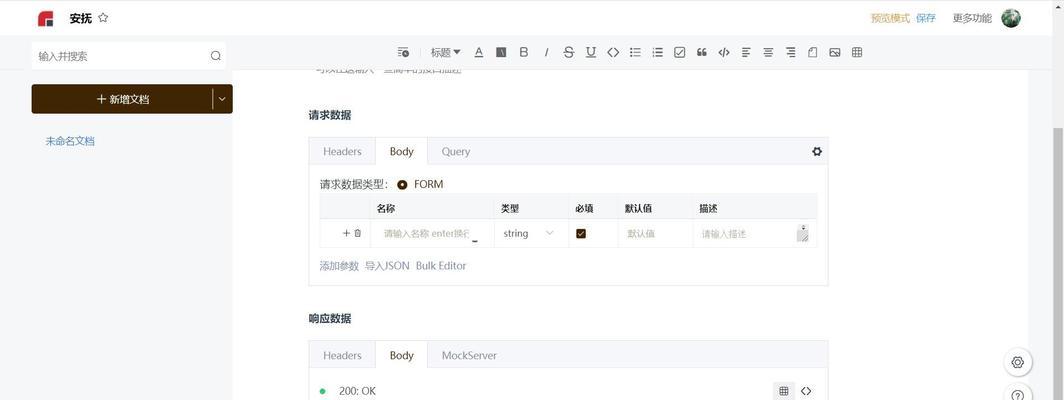Apply strikethrough formatting
The height and width of the screenshot is (400, 1064).
[569, 52]
